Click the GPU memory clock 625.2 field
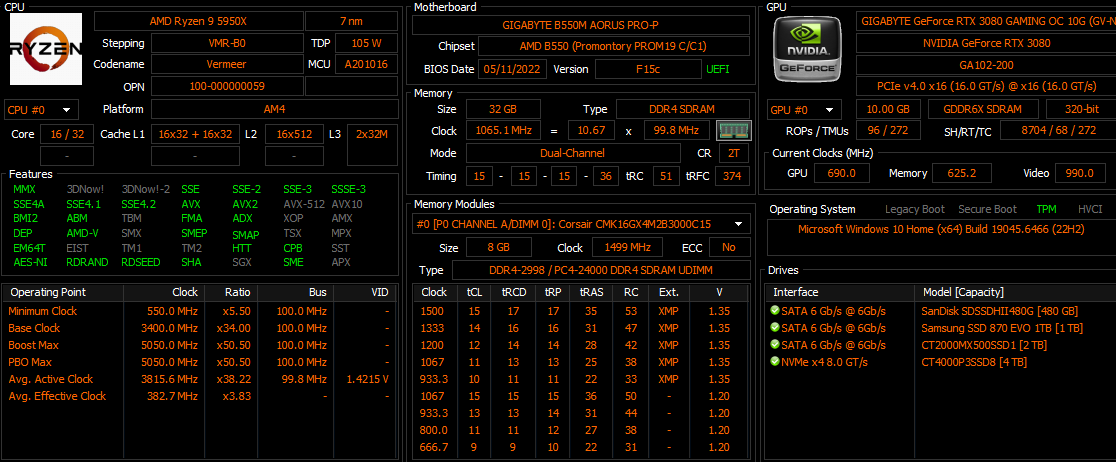Image resolution: width=1116 pixels, height=462 pixels. [962, 173]
